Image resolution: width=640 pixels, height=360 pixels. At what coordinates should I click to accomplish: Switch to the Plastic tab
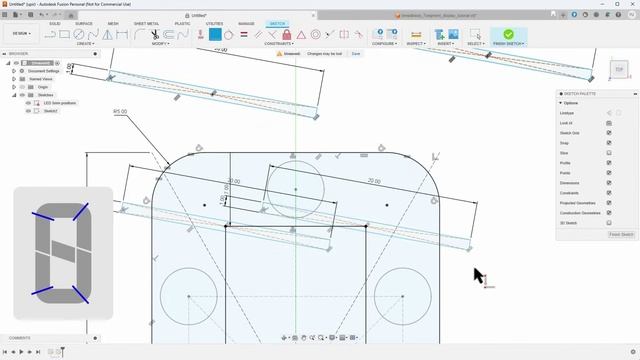(182, 24)
